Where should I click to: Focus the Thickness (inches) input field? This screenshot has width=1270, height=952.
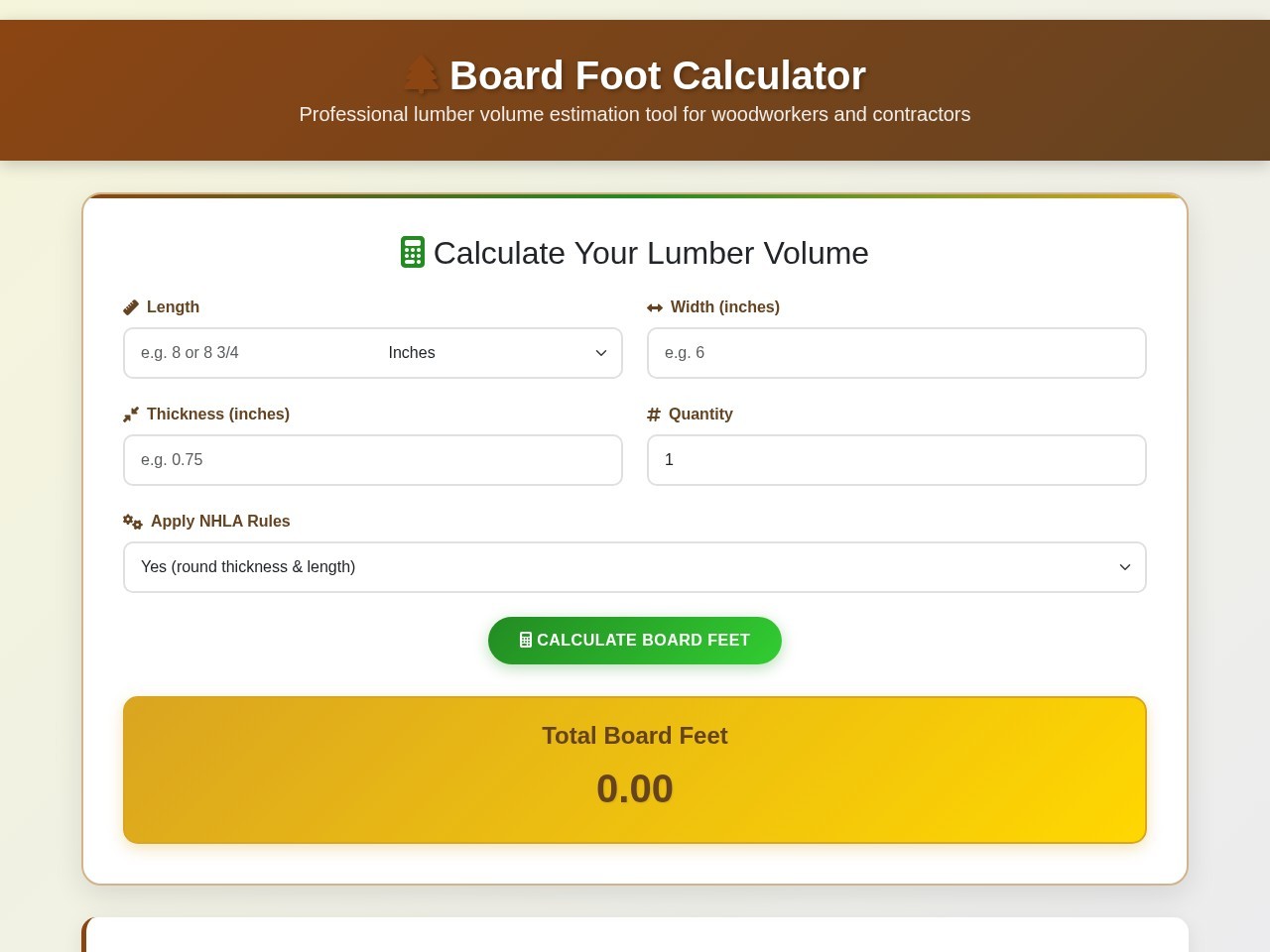click(373, 460)
